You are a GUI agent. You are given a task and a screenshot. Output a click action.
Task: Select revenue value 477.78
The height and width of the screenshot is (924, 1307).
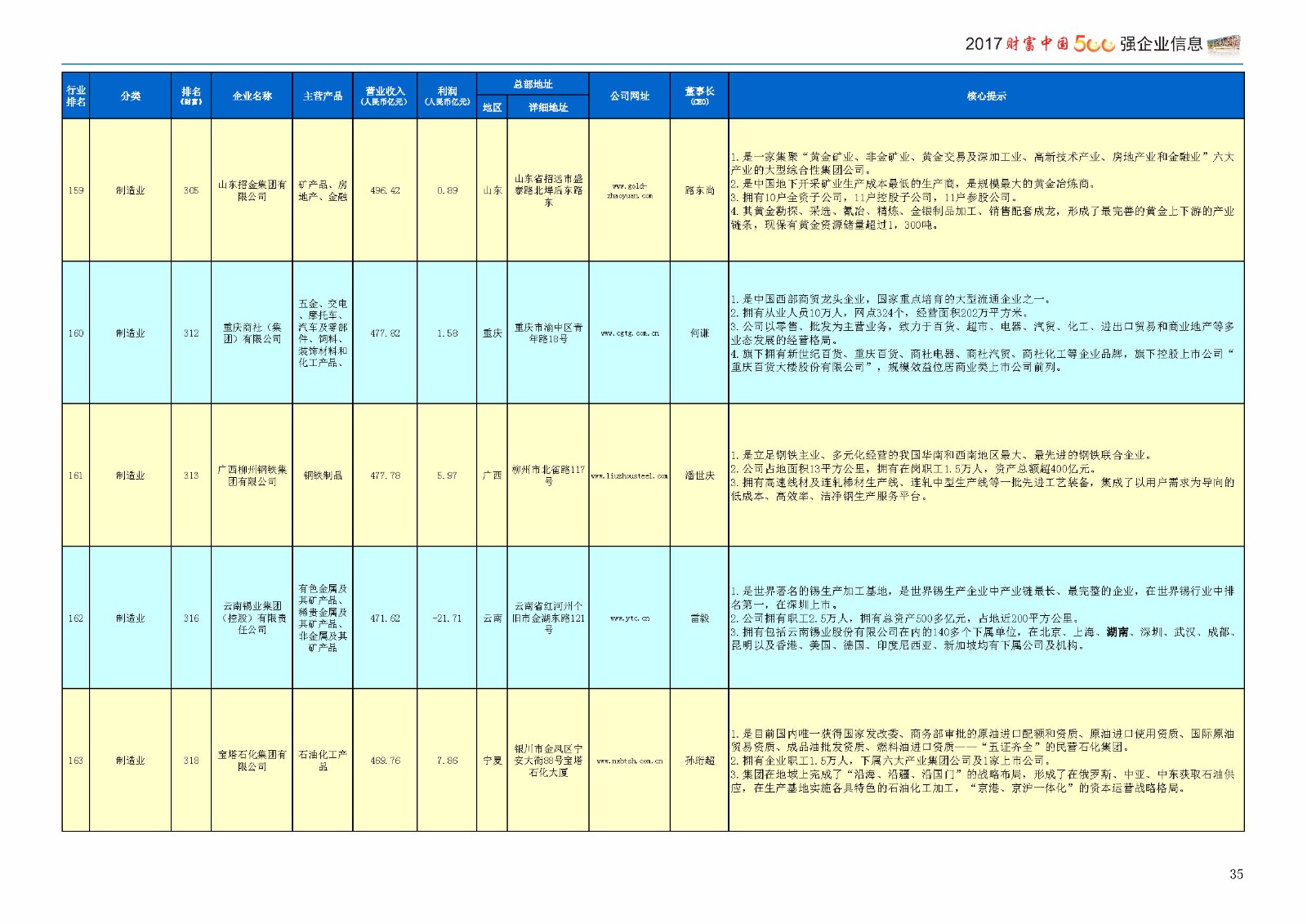tap(385, 475)
